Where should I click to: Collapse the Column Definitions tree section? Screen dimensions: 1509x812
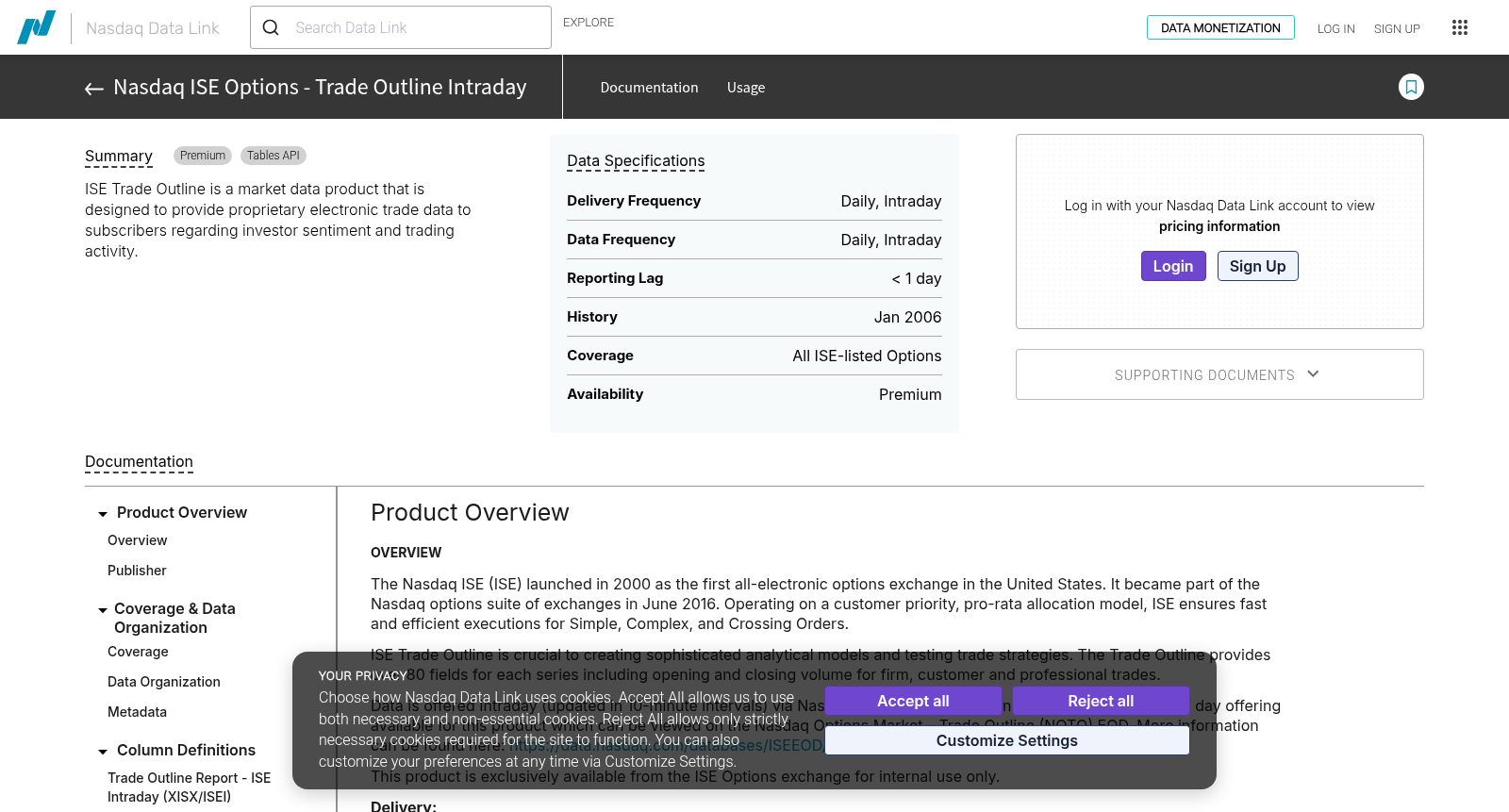tap(103, 752)
